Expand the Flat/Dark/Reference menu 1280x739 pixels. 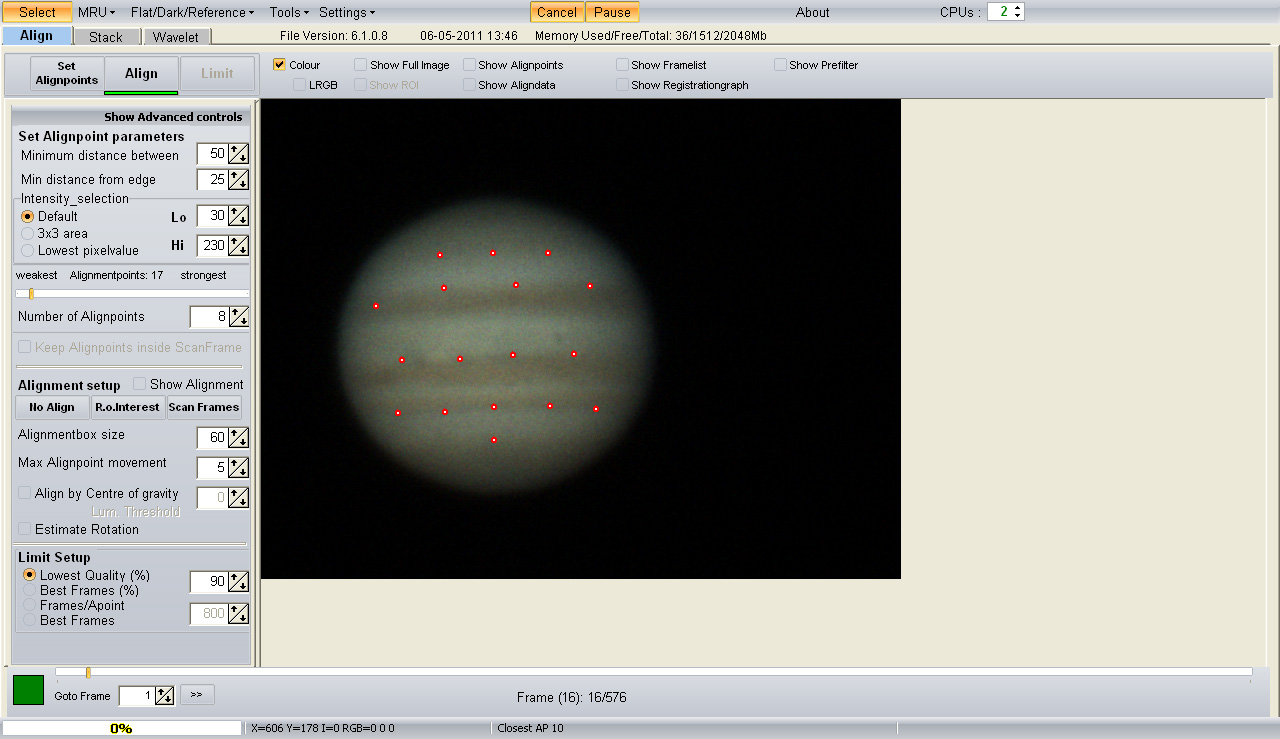click(x=192, y=12)
